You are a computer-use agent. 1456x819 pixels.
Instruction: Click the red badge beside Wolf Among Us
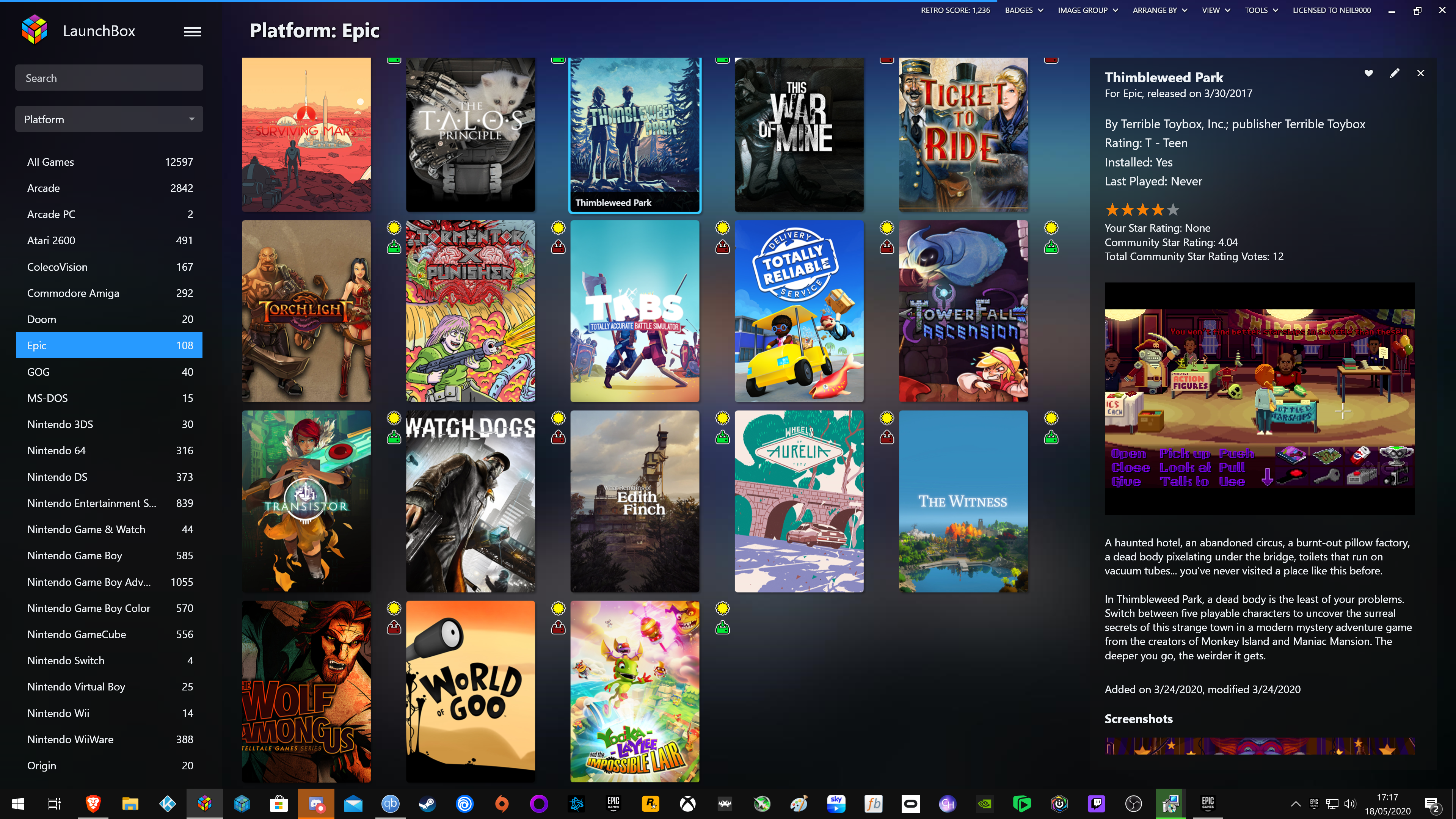tap(394, 628)
